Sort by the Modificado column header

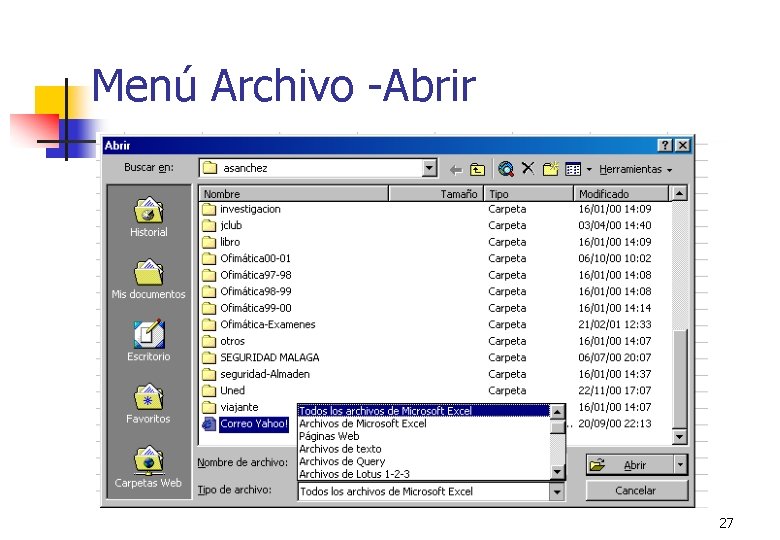tap(621, 194)
